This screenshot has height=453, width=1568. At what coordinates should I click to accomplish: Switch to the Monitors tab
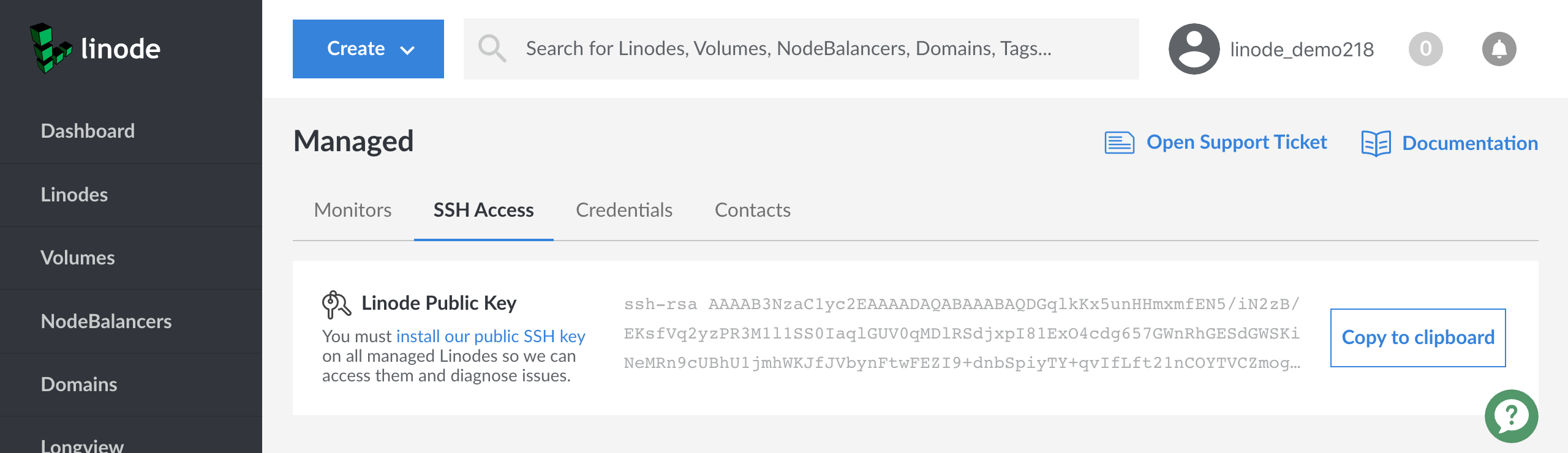(x=353, y=210)
